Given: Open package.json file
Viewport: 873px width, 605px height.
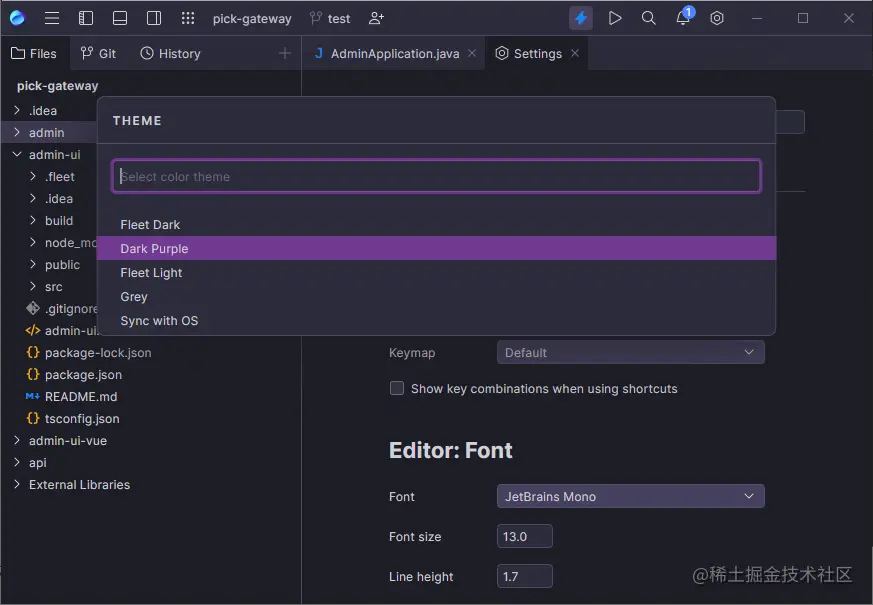Looking at the screenshot, I should pyautogui.click(x=74, y=375).
